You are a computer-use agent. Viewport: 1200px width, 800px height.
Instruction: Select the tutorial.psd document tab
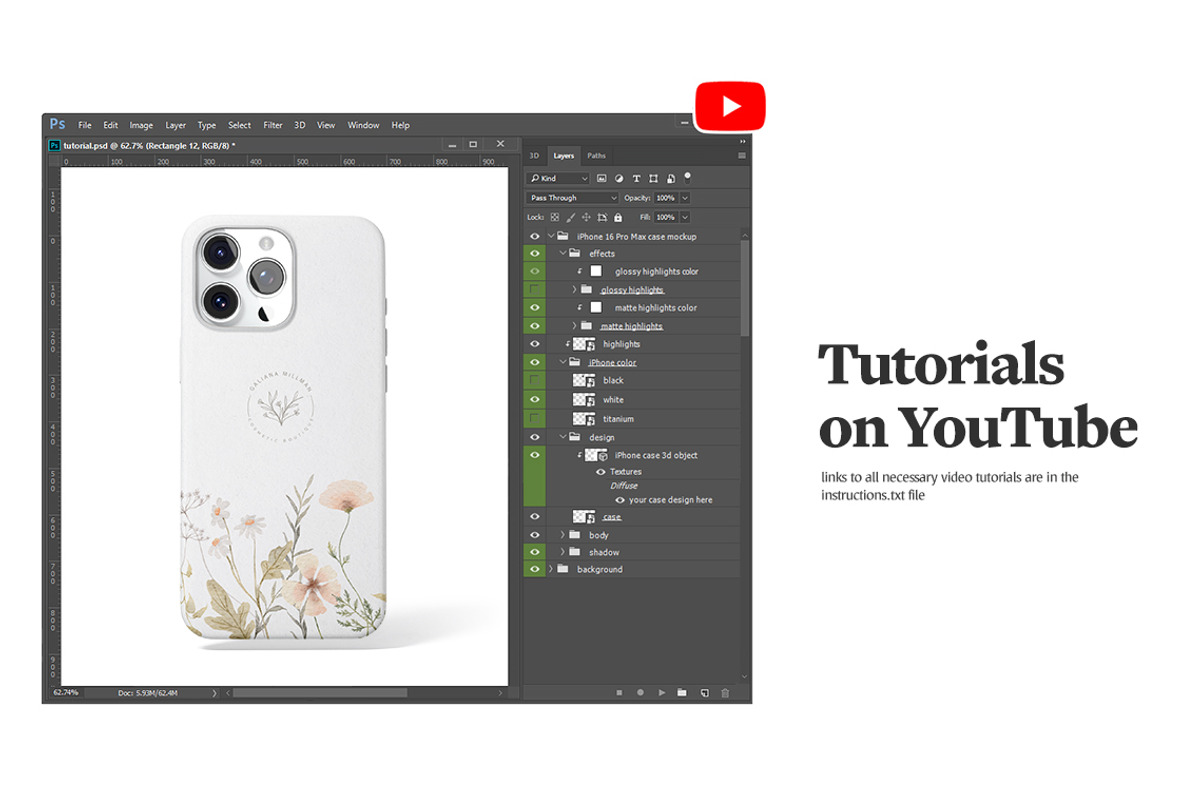[143, 145]
